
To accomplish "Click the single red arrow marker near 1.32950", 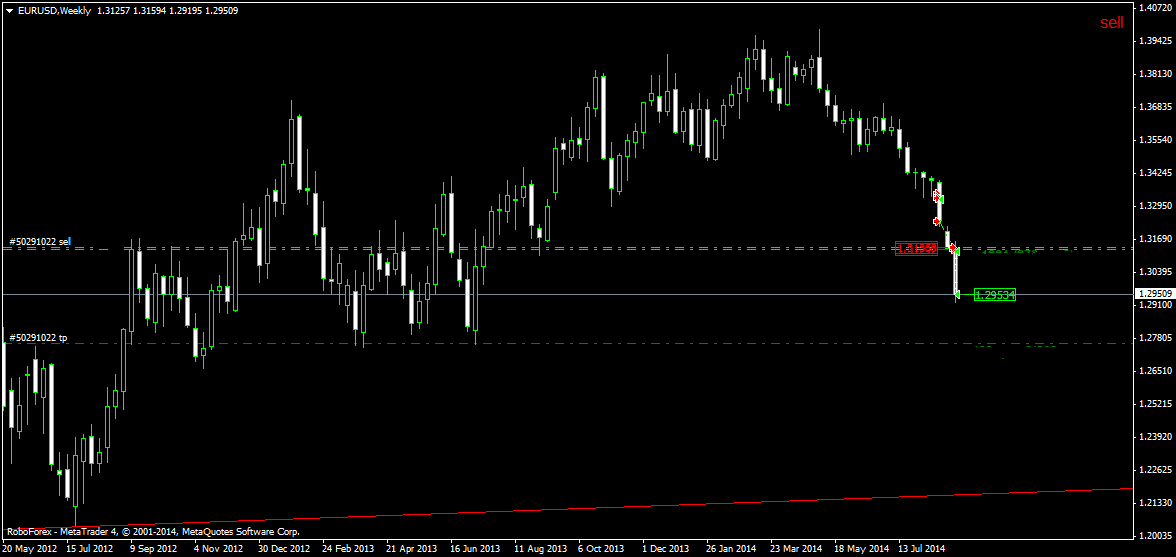I will (936, 220).
